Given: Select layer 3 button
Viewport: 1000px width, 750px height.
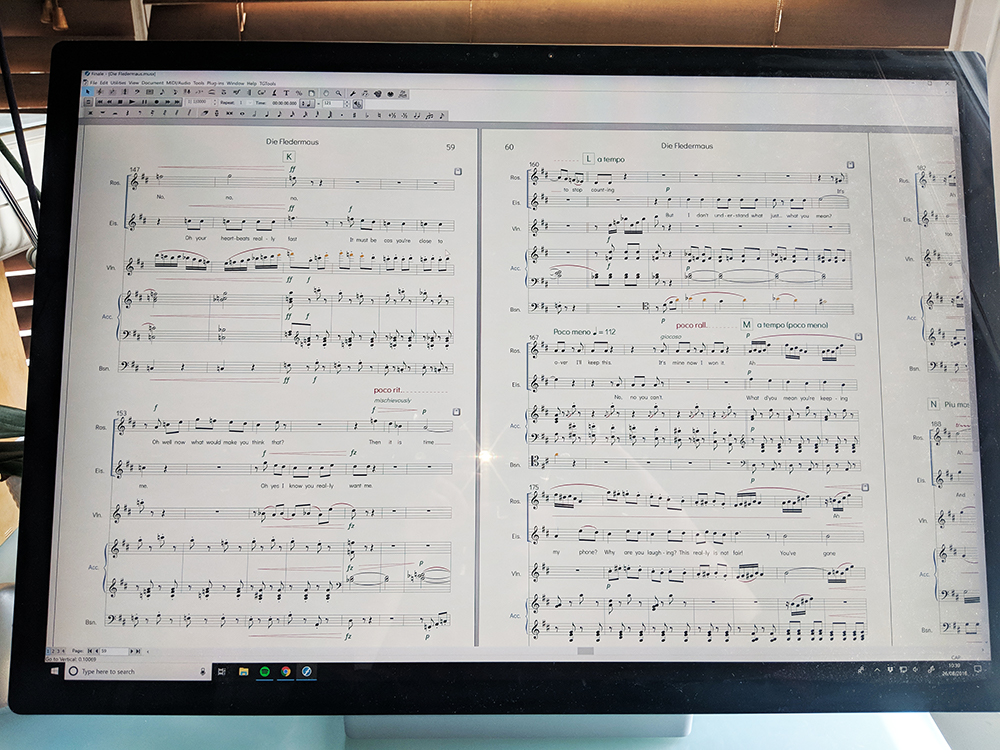Looking at the screenshot, I should (x=58, y=651).
